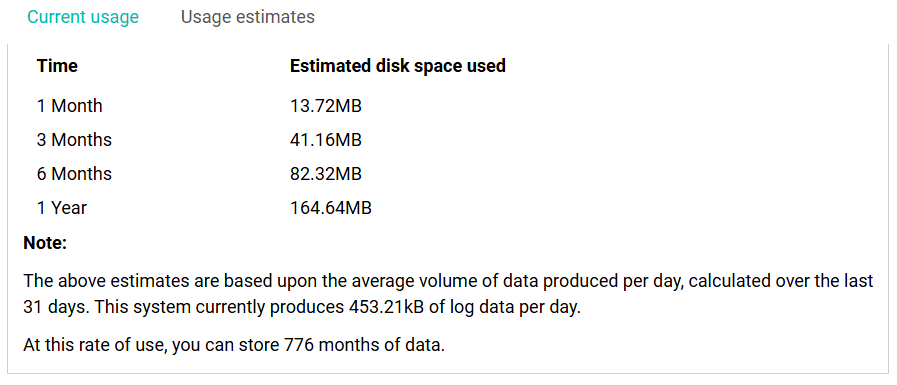Screen dimensions: 897x385
Task: Click the 1 Month row label
Action: click(x=70, y=106)
